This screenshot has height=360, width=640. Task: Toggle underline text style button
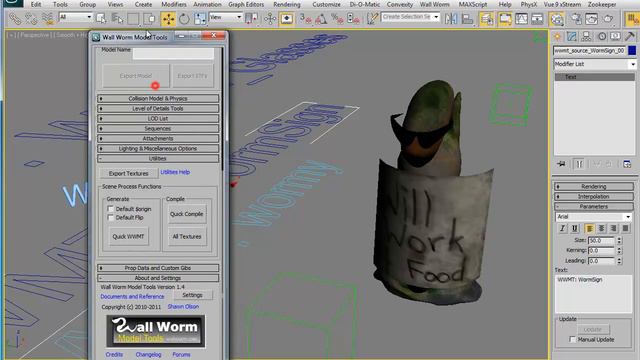pyautogui.click(x=575, y=229)
